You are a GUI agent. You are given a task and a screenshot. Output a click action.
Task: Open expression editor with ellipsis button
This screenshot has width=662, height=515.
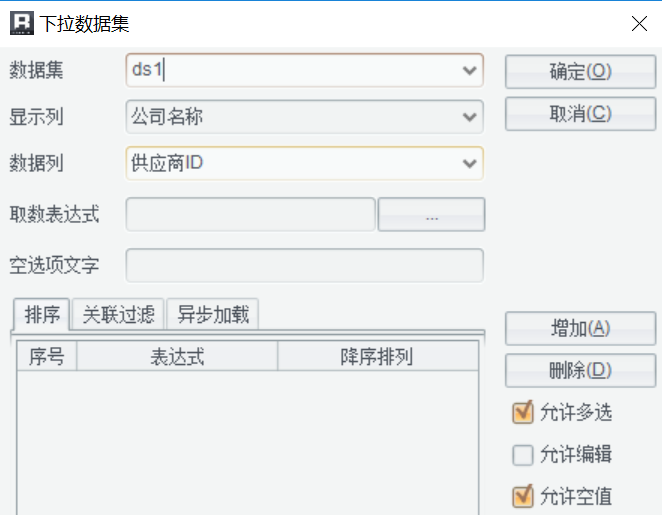[x=431, y=215]
